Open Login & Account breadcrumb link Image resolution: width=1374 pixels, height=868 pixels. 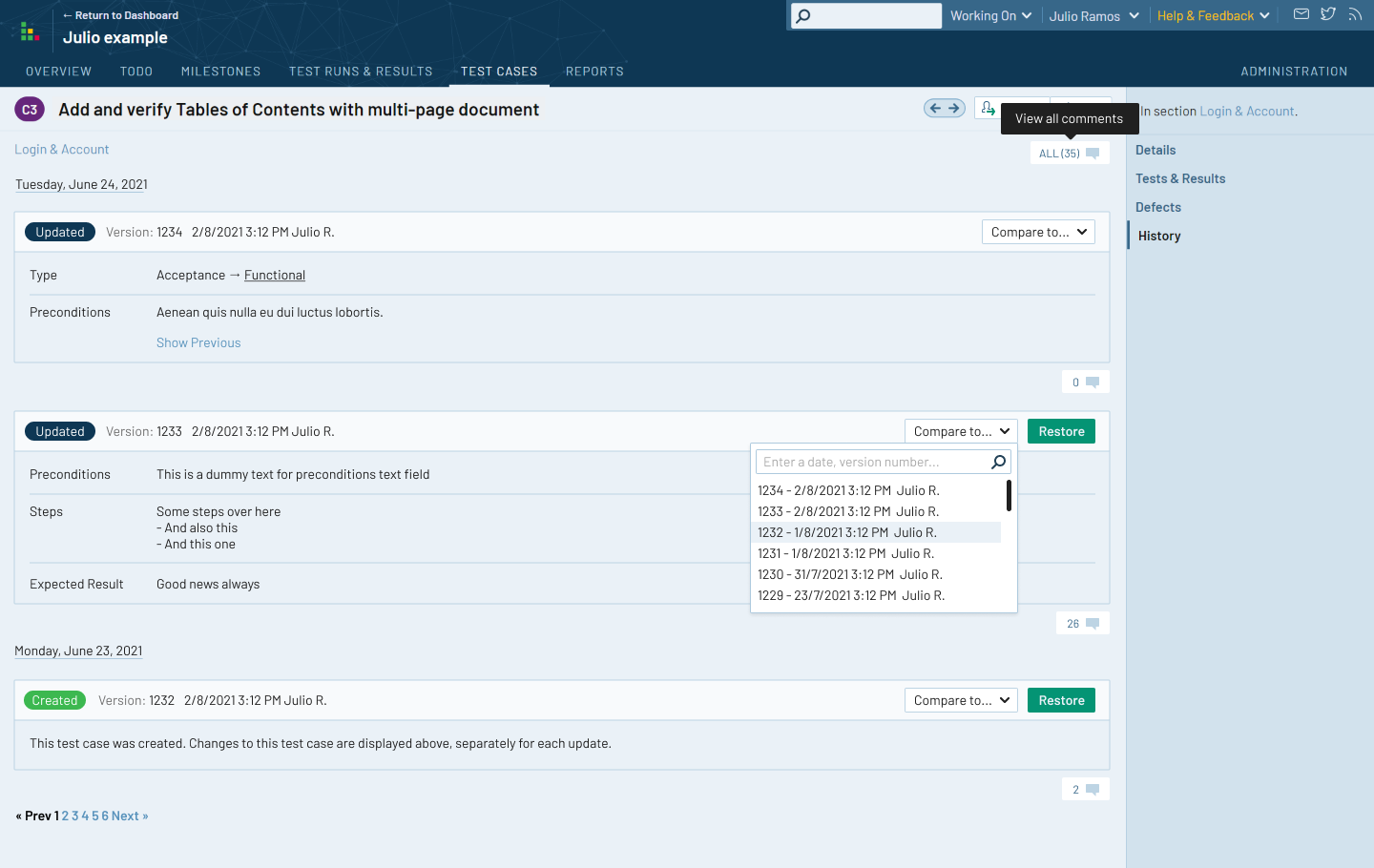click(62, 150)
